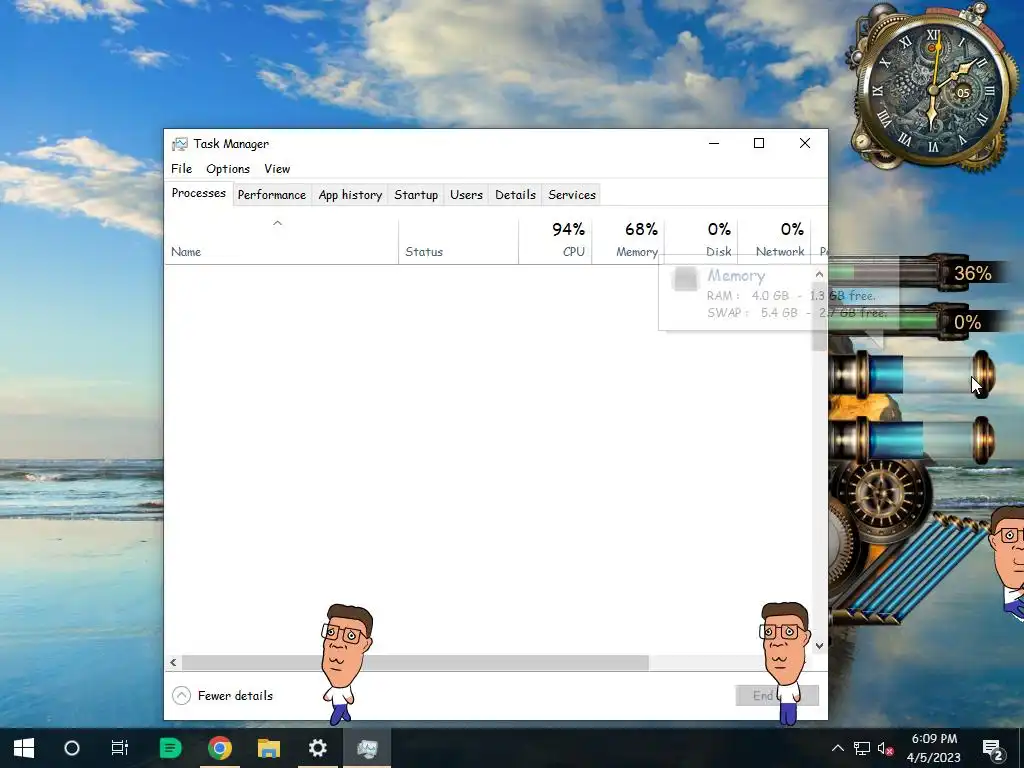1024x768 pixels.
Task: Open the network status tray icon
Action: (861, 748)
